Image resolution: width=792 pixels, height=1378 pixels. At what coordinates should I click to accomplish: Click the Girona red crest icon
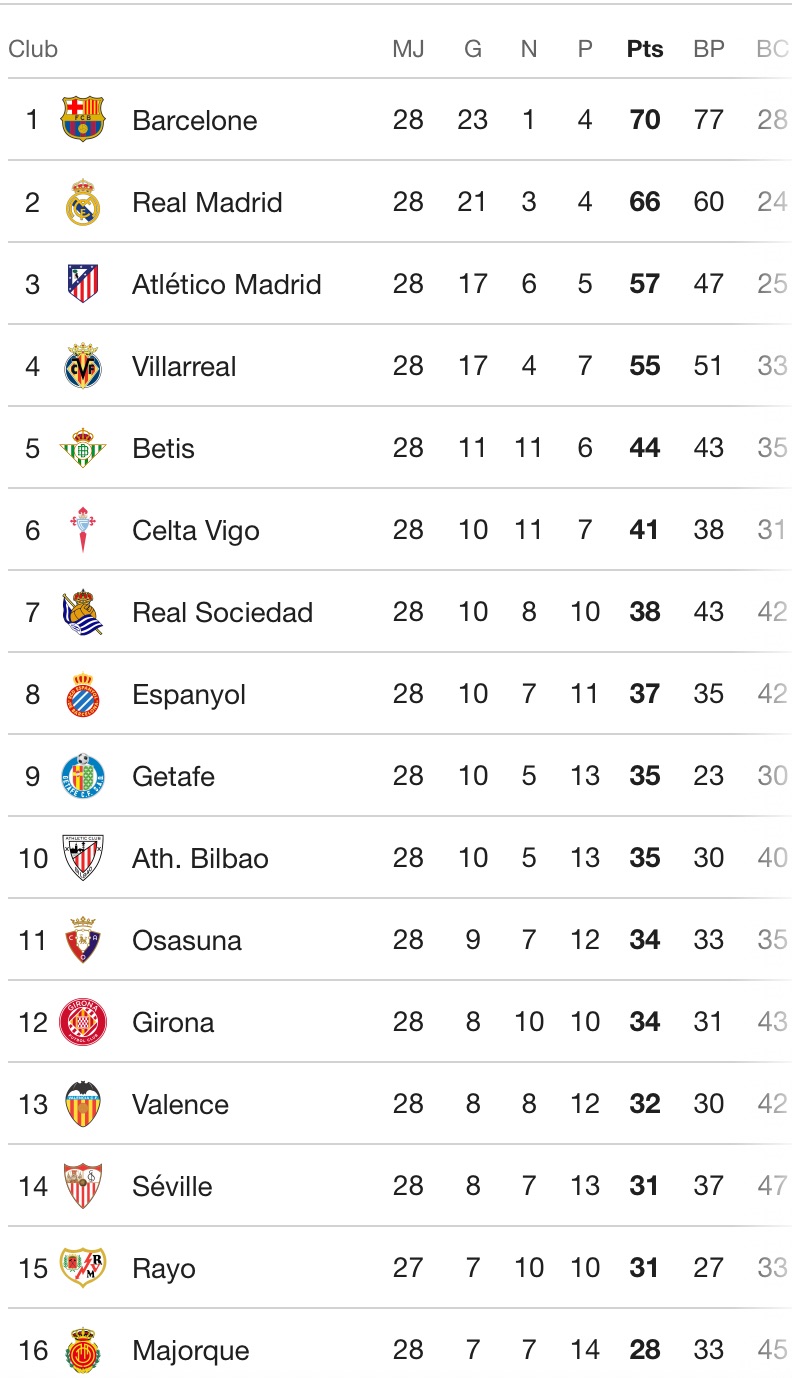click(x=82, y=1022)
